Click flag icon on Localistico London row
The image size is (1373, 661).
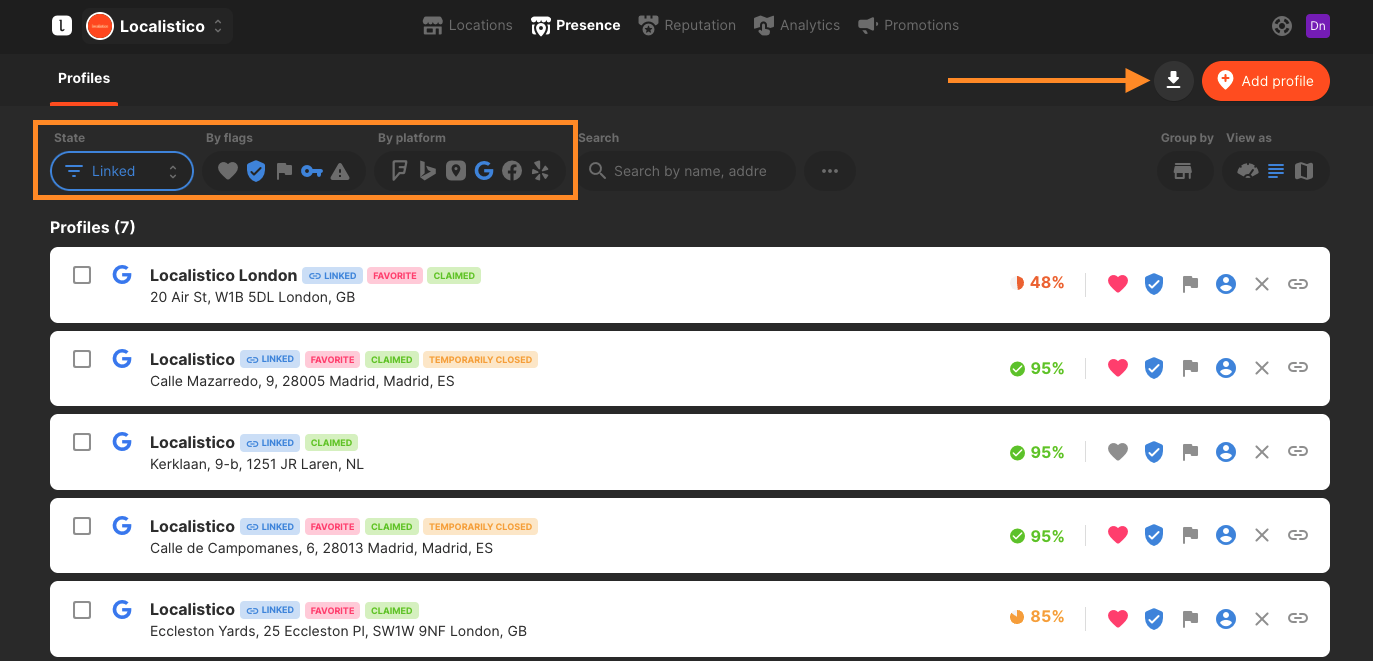click(1190, 284)
